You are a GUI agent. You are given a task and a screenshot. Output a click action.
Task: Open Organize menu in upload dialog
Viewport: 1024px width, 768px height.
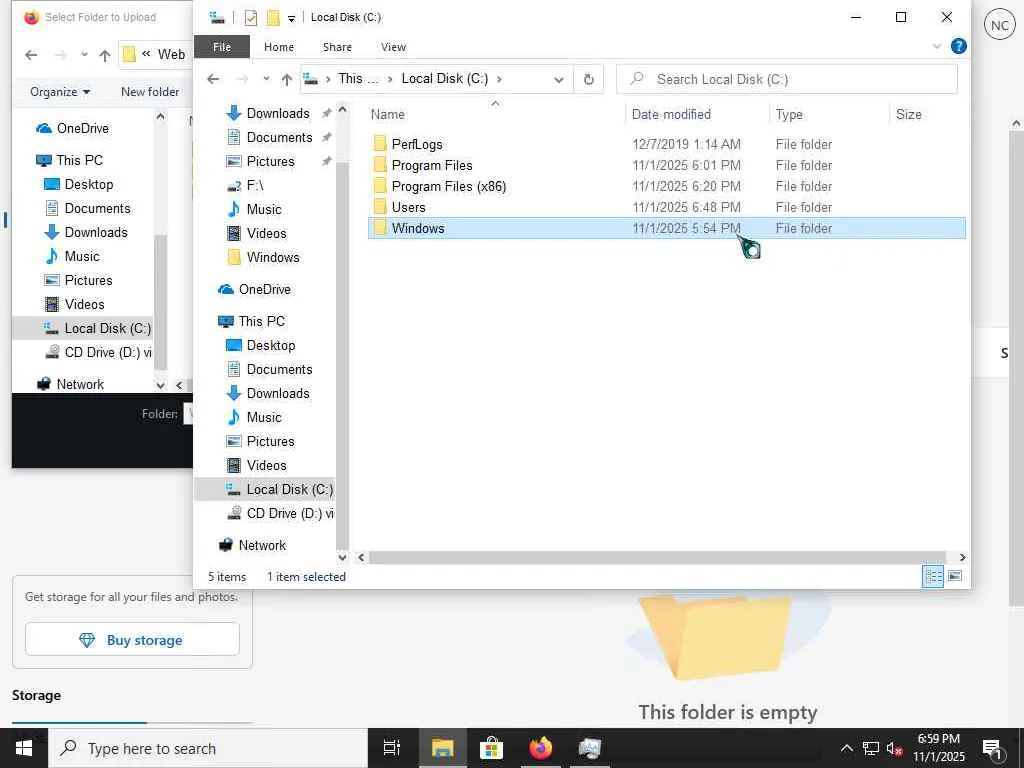60,92
